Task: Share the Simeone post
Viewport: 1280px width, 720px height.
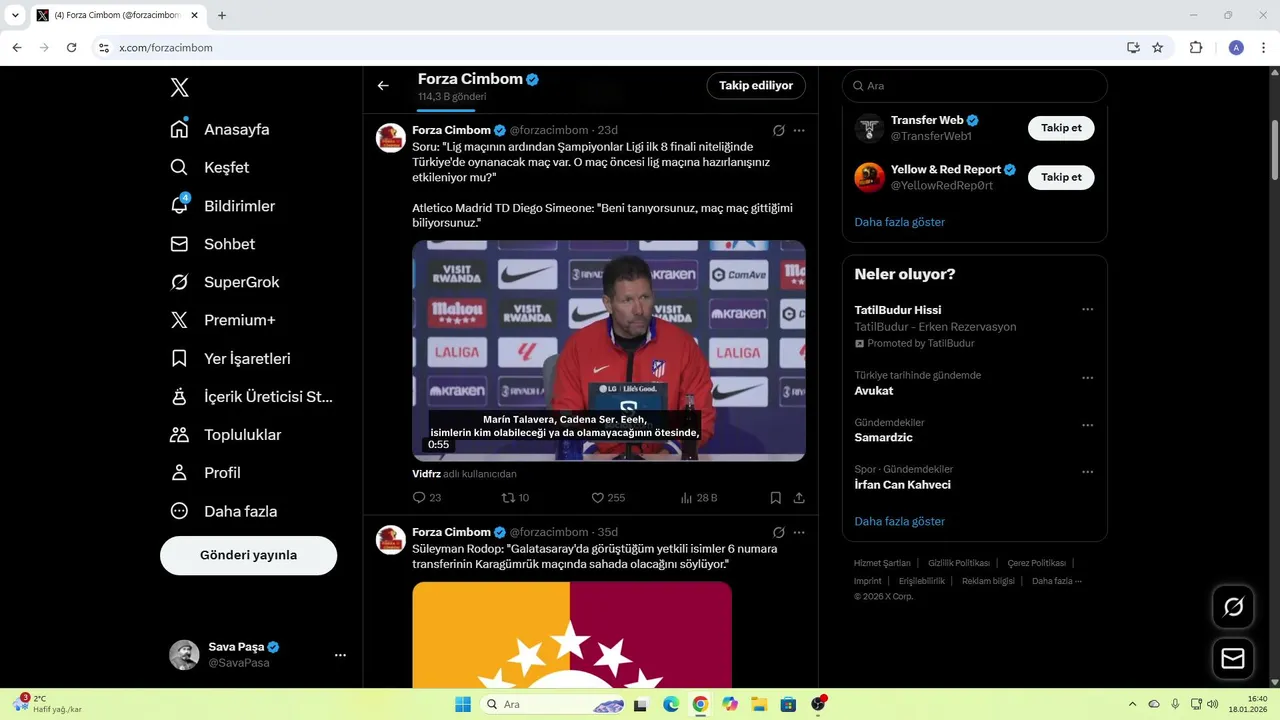Action: coord(799,497)
